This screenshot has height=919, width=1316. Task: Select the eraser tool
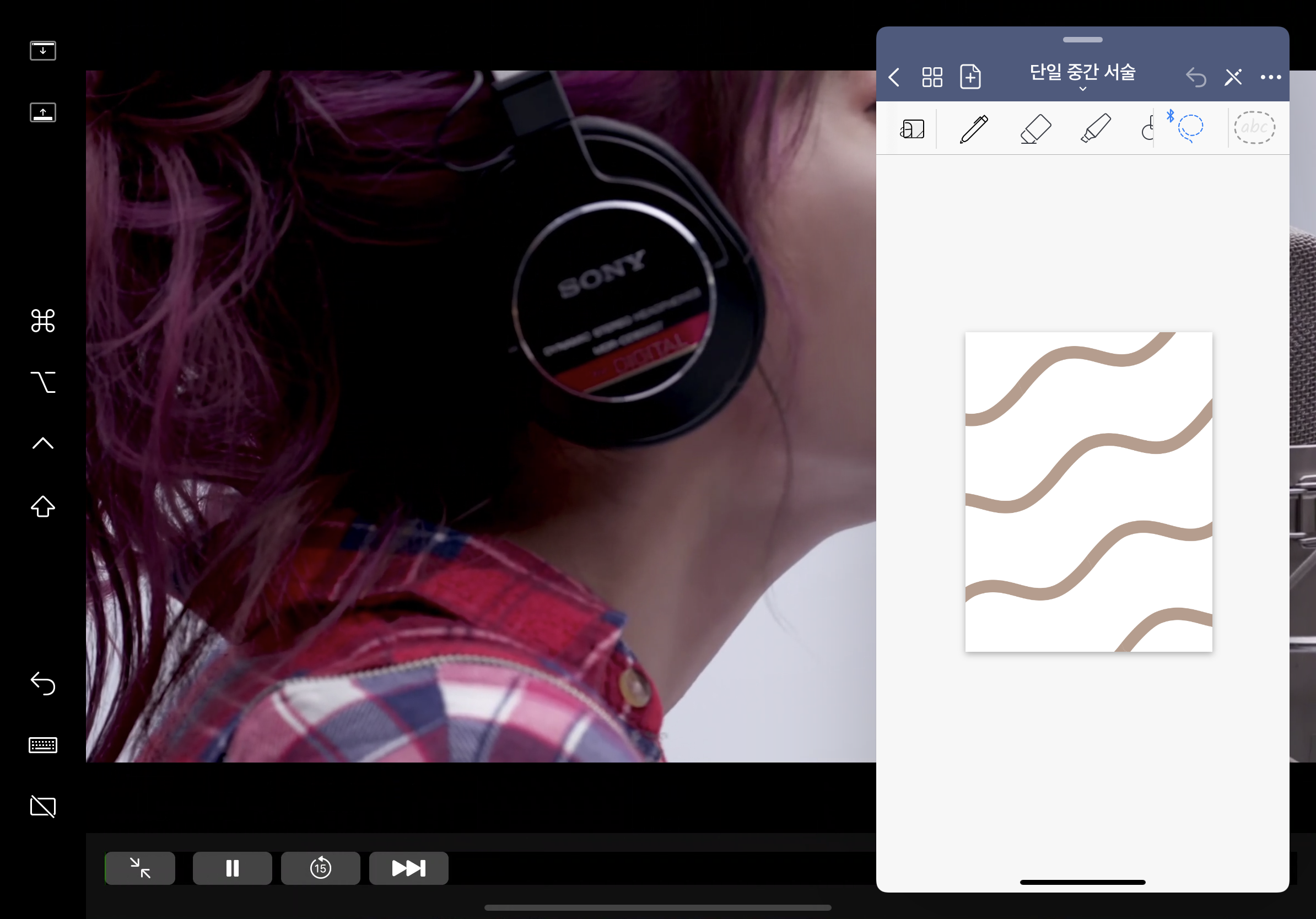1035,128
